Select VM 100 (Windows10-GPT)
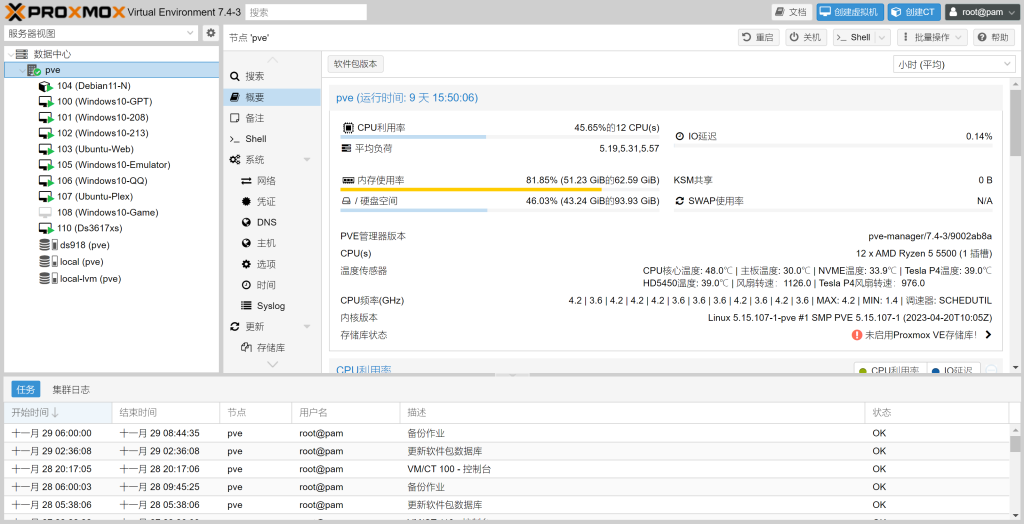Image resolution: width=1024 pixels, height=524 pixels. [x=104, y=102]
